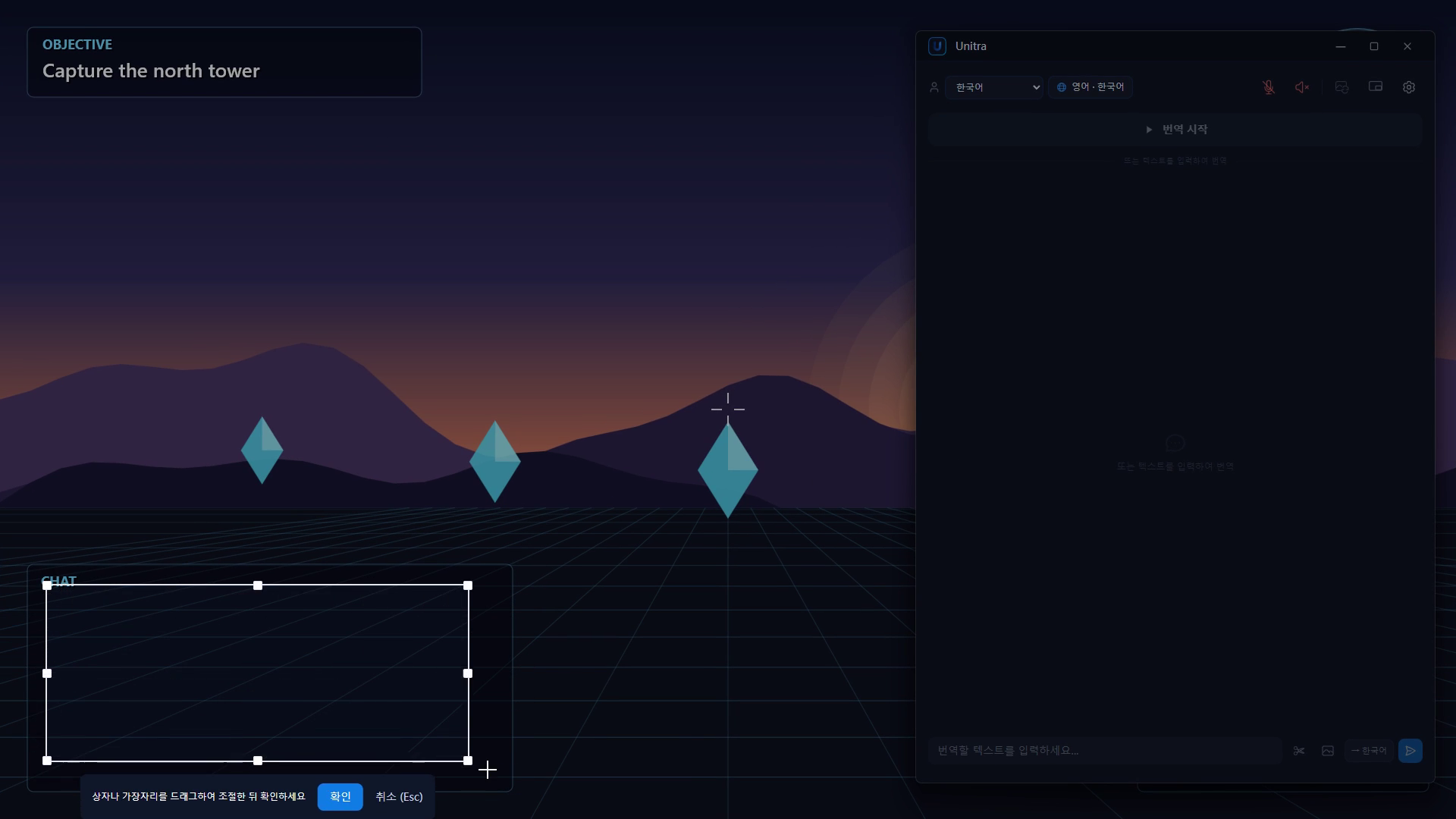
Task: Open picture-in-picture overlay mode icon
Action: coord(1375,87)
